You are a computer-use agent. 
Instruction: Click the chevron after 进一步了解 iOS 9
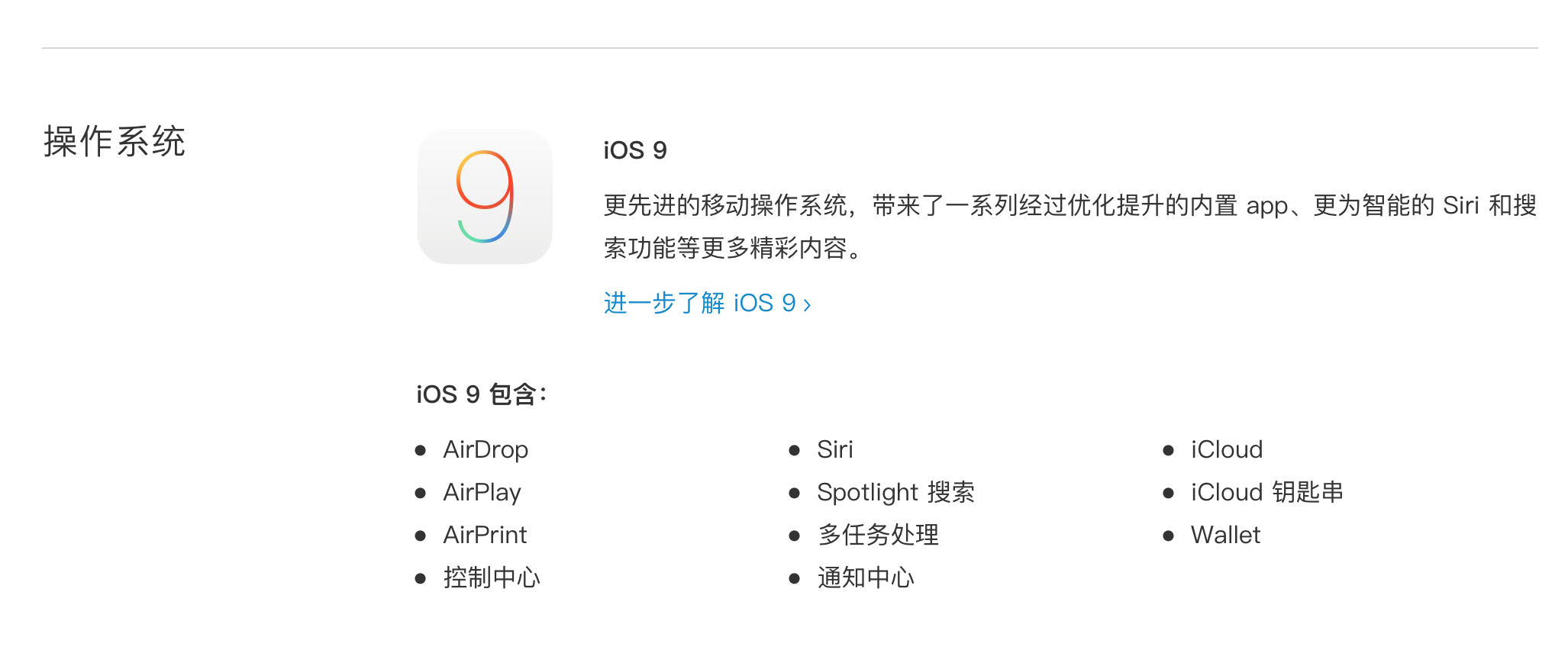(807, 305)
